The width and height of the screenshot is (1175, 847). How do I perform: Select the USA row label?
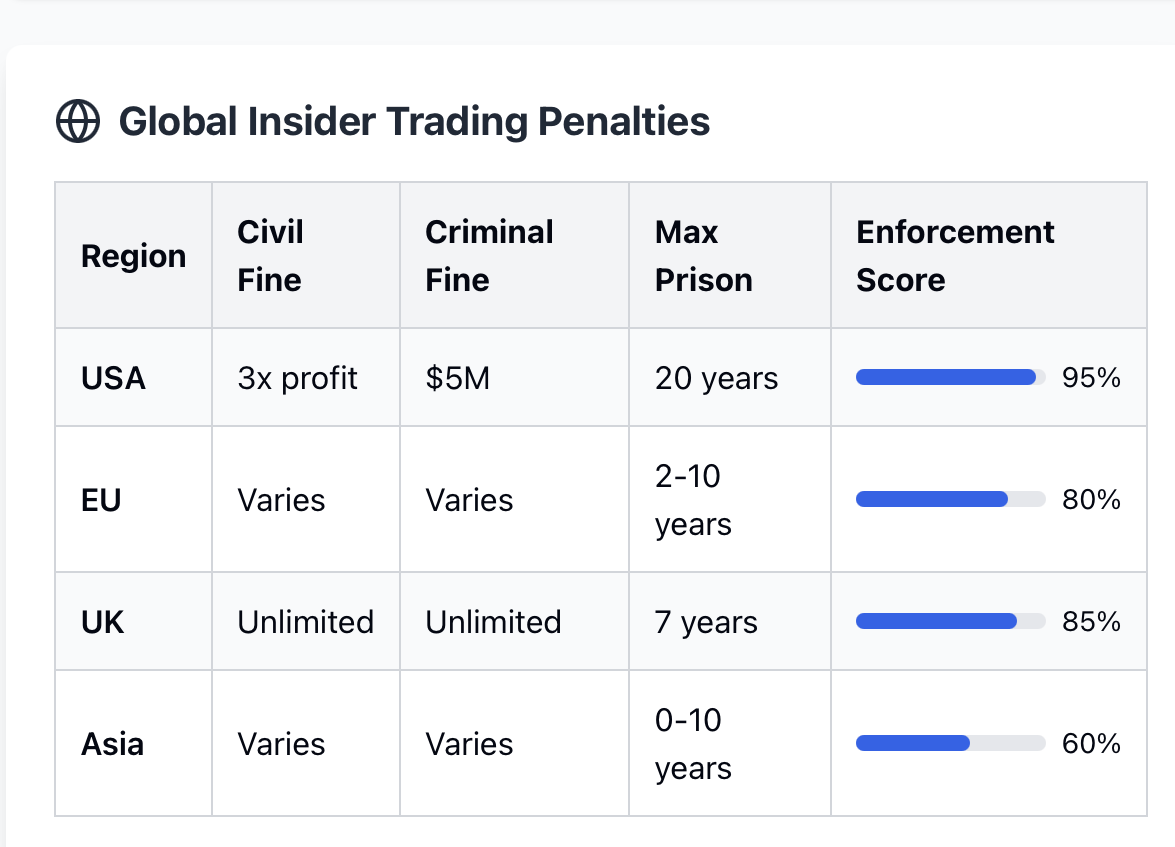click(x=113, y=378)
